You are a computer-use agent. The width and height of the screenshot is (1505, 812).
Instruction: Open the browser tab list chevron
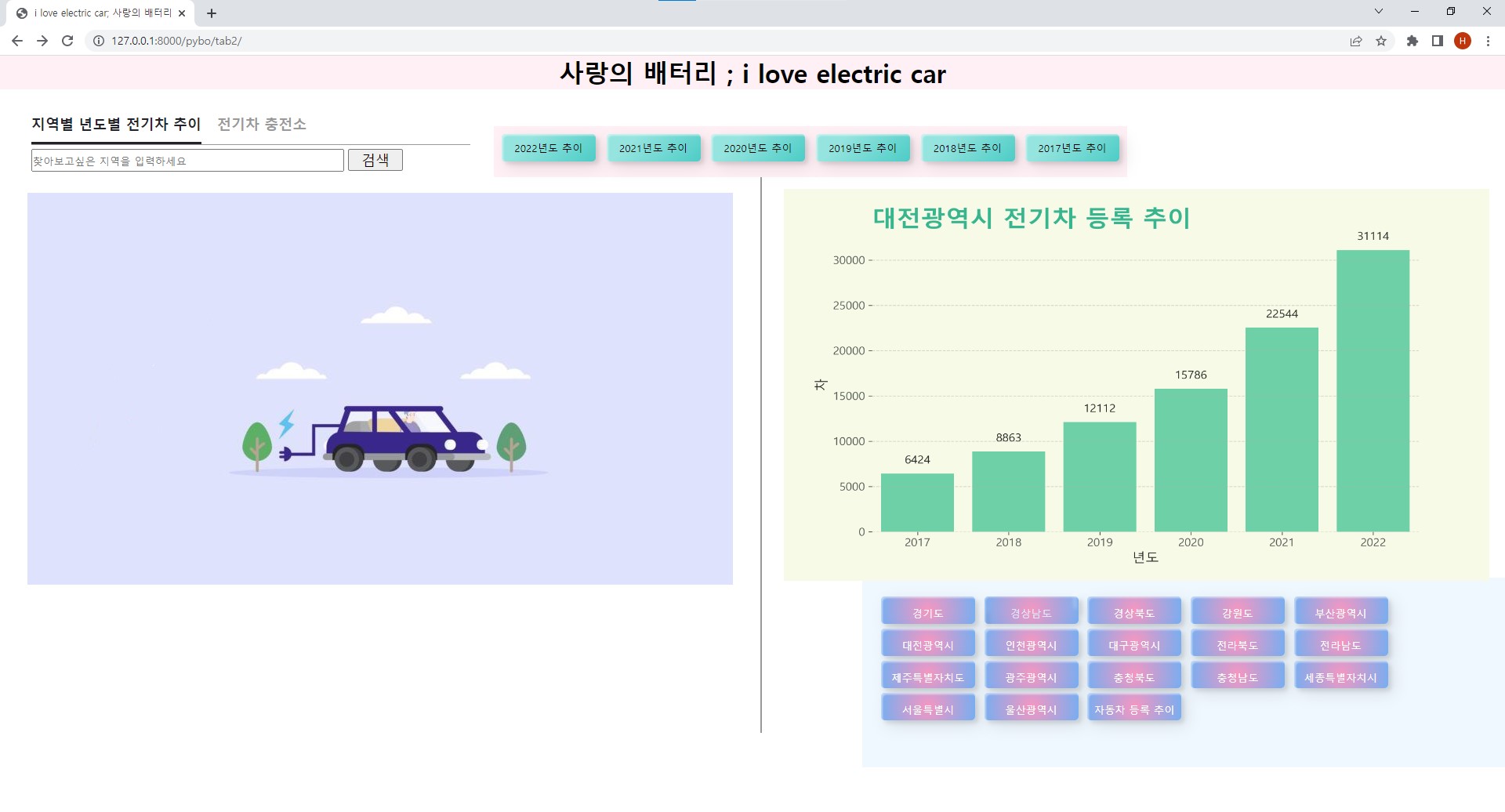click(x=1378, y=11)
